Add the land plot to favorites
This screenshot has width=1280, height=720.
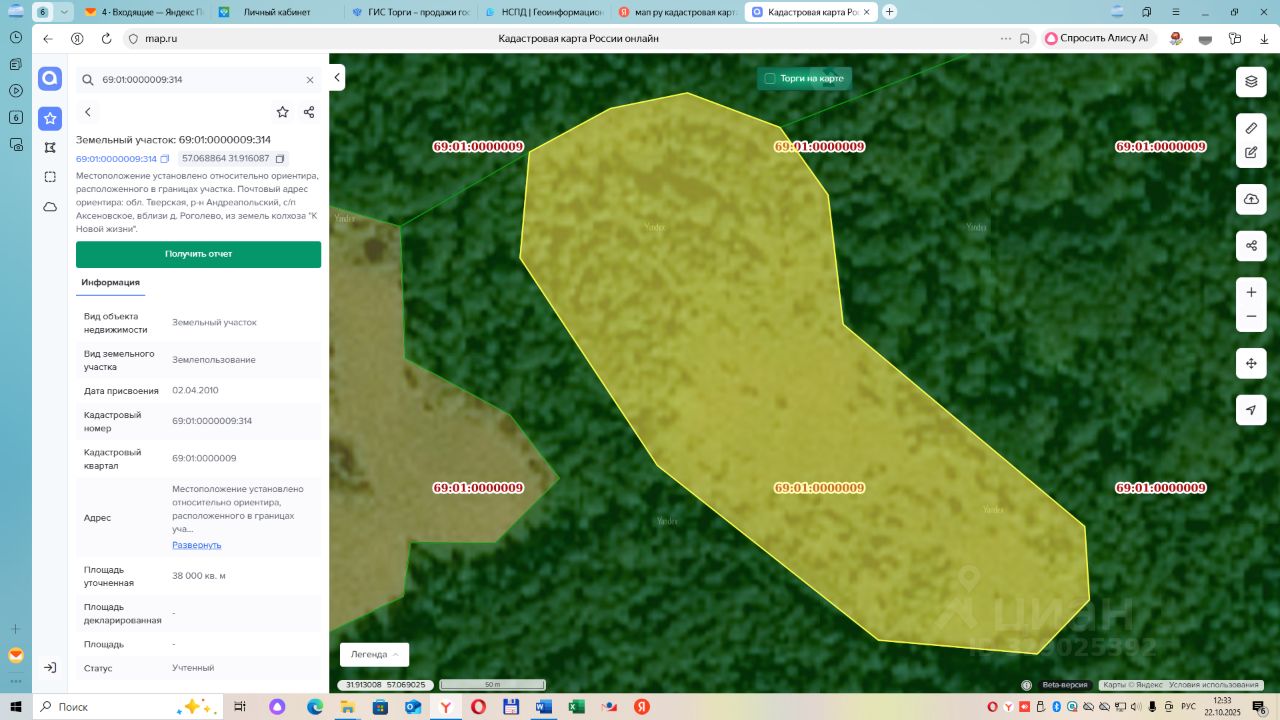(x=283, y=112)
